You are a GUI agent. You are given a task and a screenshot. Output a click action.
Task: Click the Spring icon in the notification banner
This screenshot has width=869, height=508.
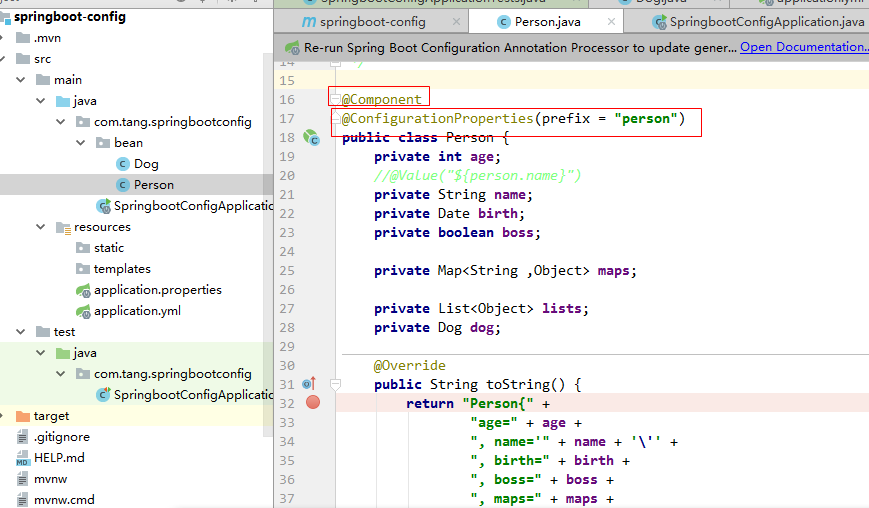(x=292, y=48)
